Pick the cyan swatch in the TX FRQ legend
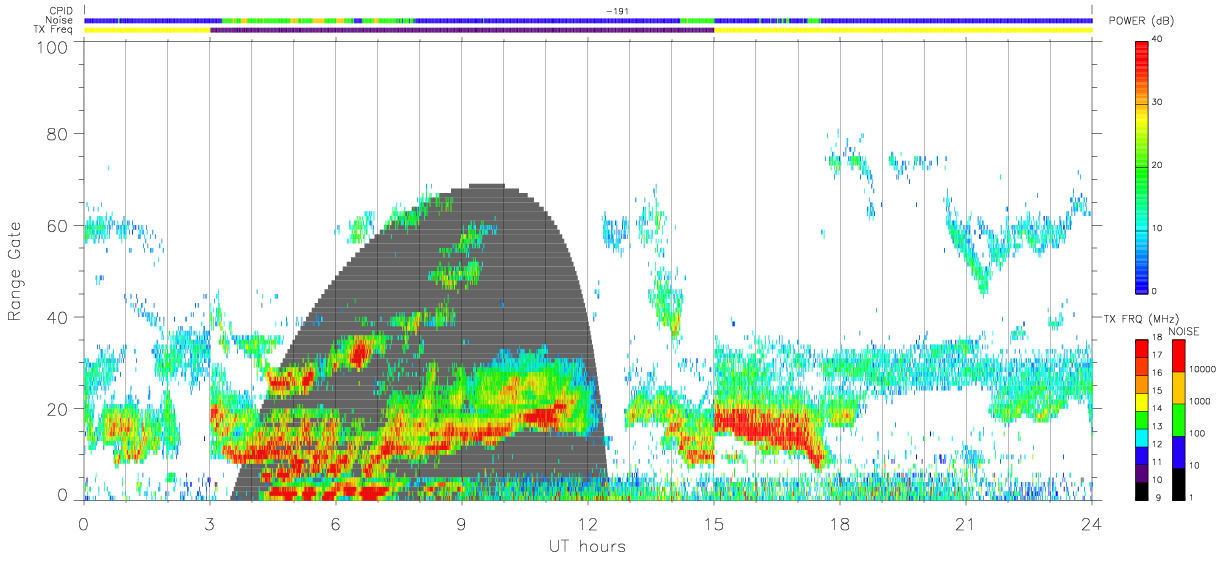Screen dimensions: 1228x567 tap(1142, 436)
